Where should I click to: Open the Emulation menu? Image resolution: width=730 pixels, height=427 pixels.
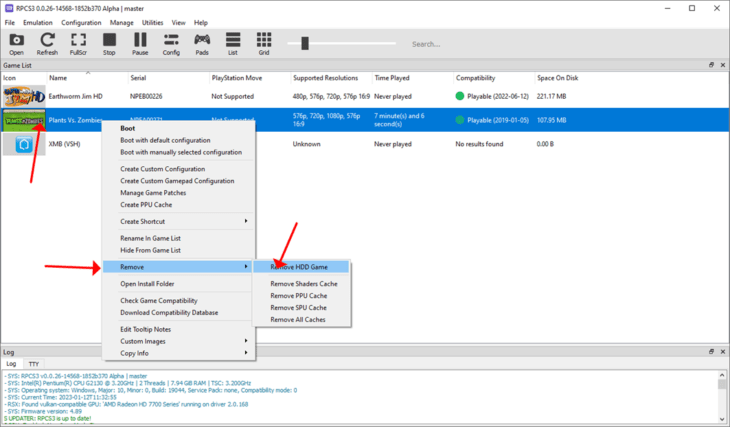[38, 22]
